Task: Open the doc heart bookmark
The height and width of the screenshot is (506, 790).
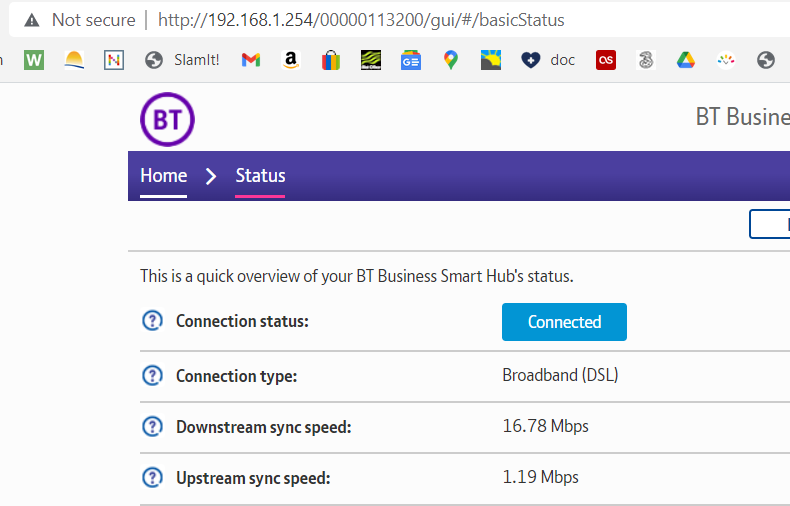Action: (548, 60)
